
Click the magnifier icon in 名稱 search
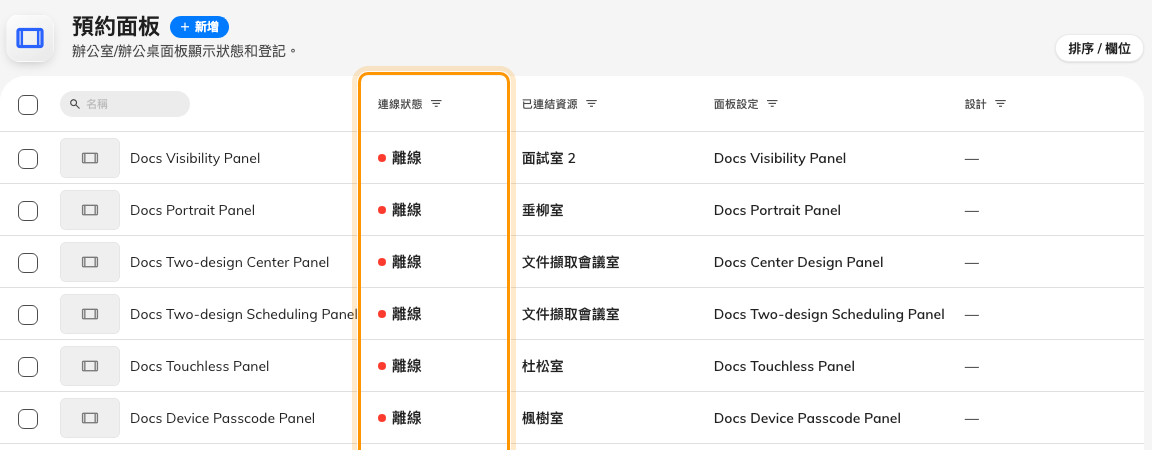75,104
